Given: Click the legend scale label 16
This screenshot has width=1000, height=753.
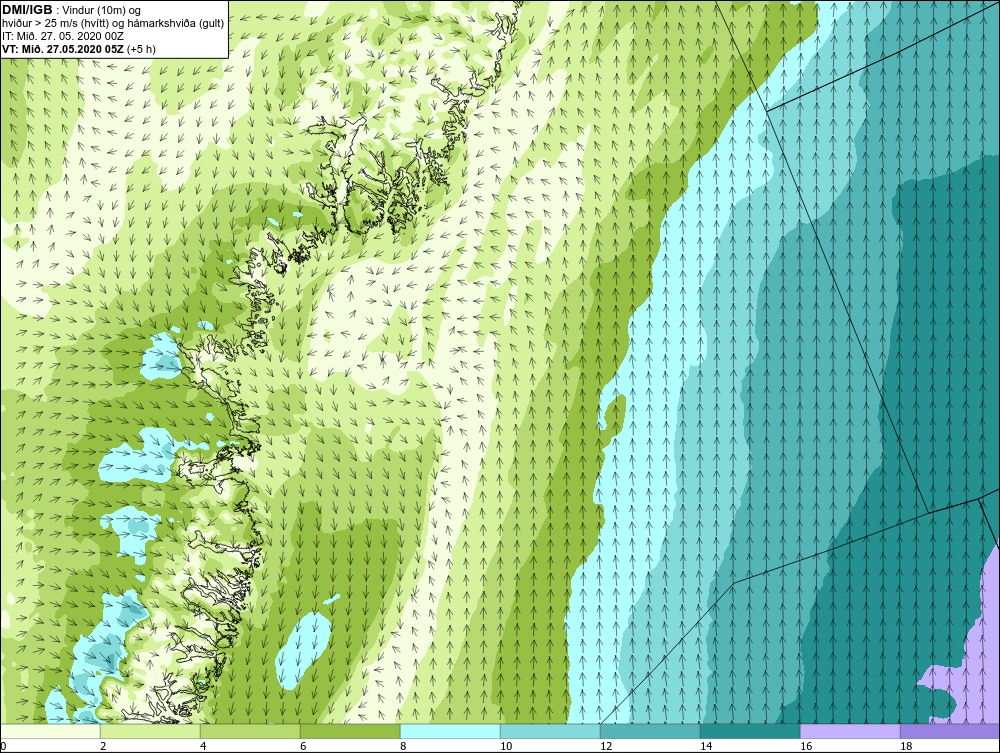Looking at the screenshot, I should [x=806, y=746].
